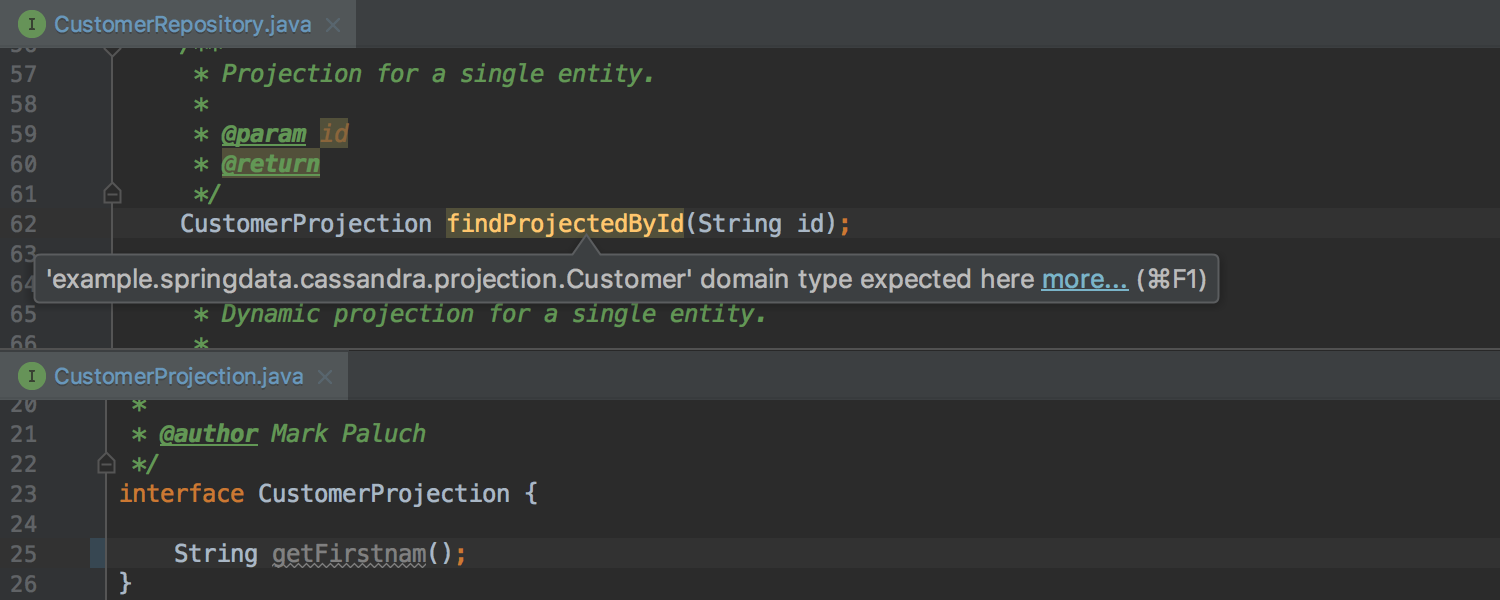The image size is (1500, 600).
Task: Switch to the CustomerRepository.java tab
Action: click(x=181, y=24)
